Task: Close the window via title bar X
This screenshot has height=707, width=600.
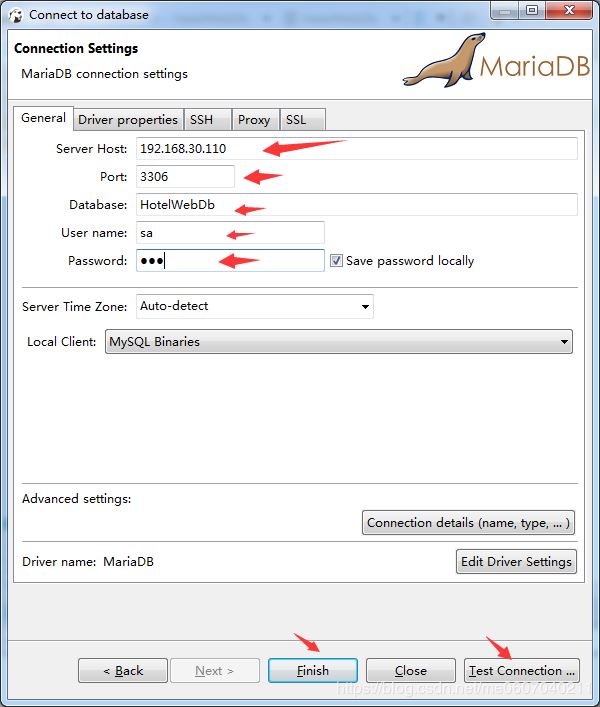Action: [x=569, y=11]
